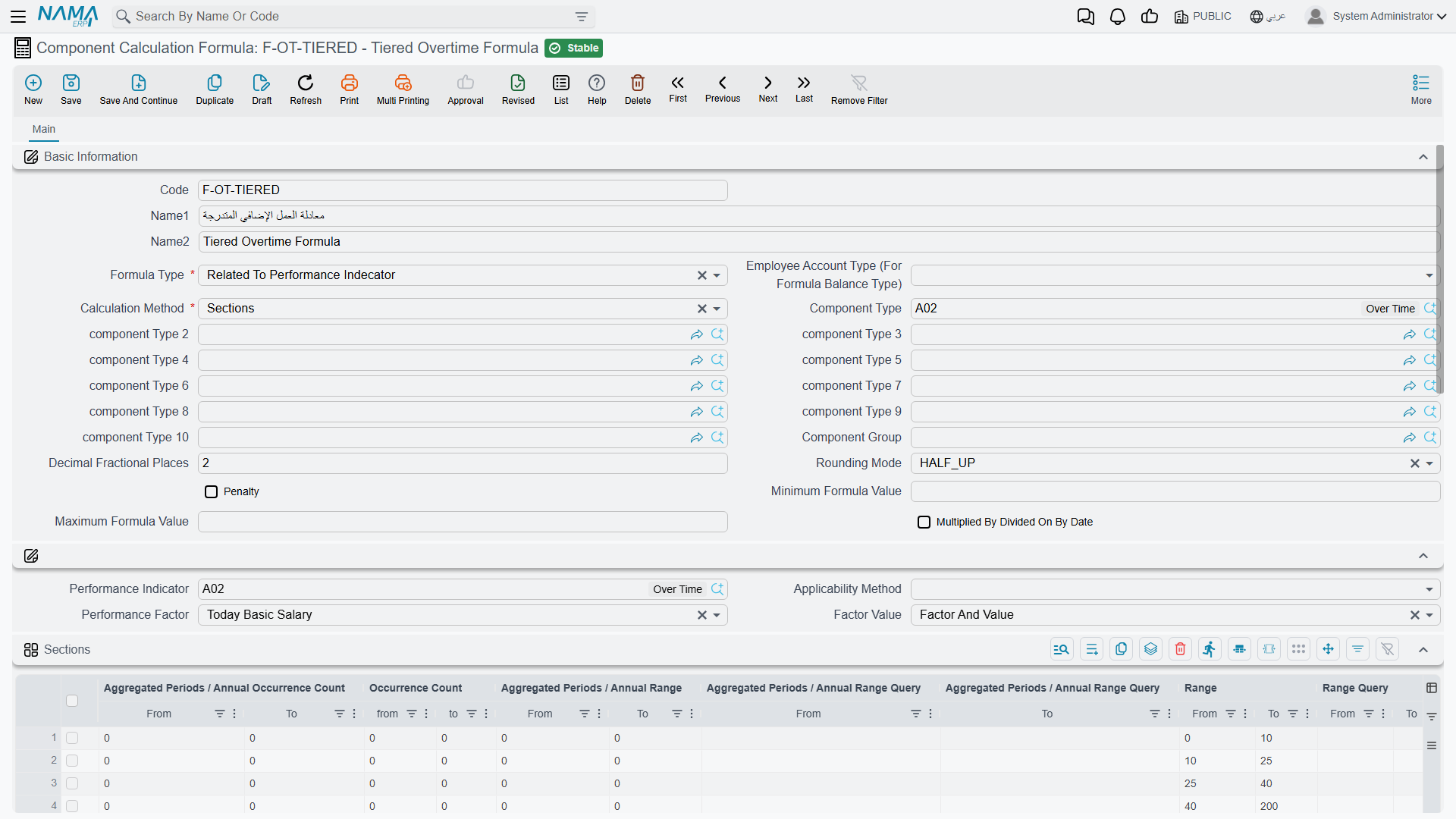Click the Print icon
The height and width of the screenshot is (819, 1456).
point(350,83)
